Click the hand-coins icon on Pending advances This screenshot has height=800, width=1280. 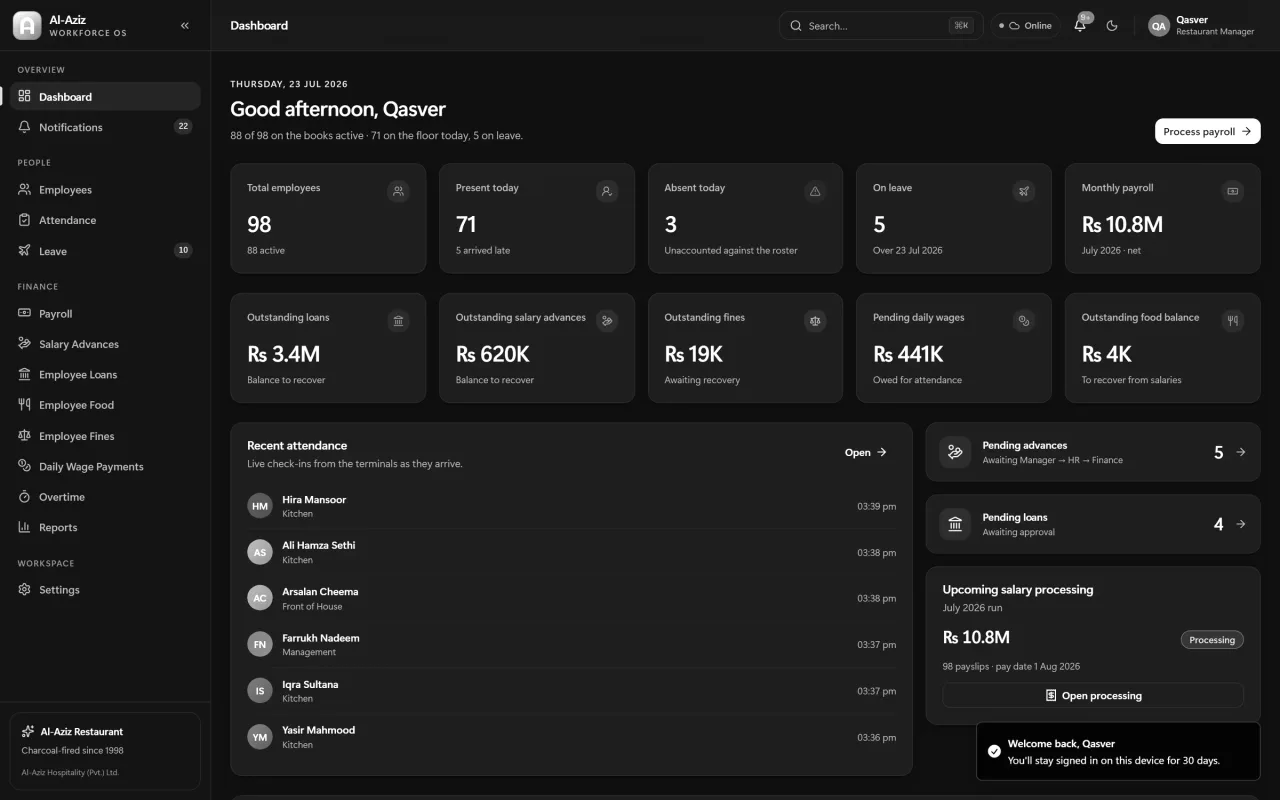tap(955, 452)
